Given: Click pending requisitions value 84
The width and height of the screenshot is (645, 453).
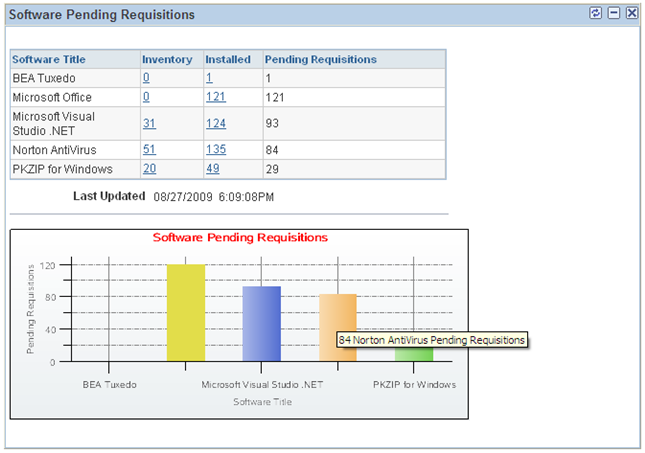Looking at the screenshot, I should click(x=272, y=150).
